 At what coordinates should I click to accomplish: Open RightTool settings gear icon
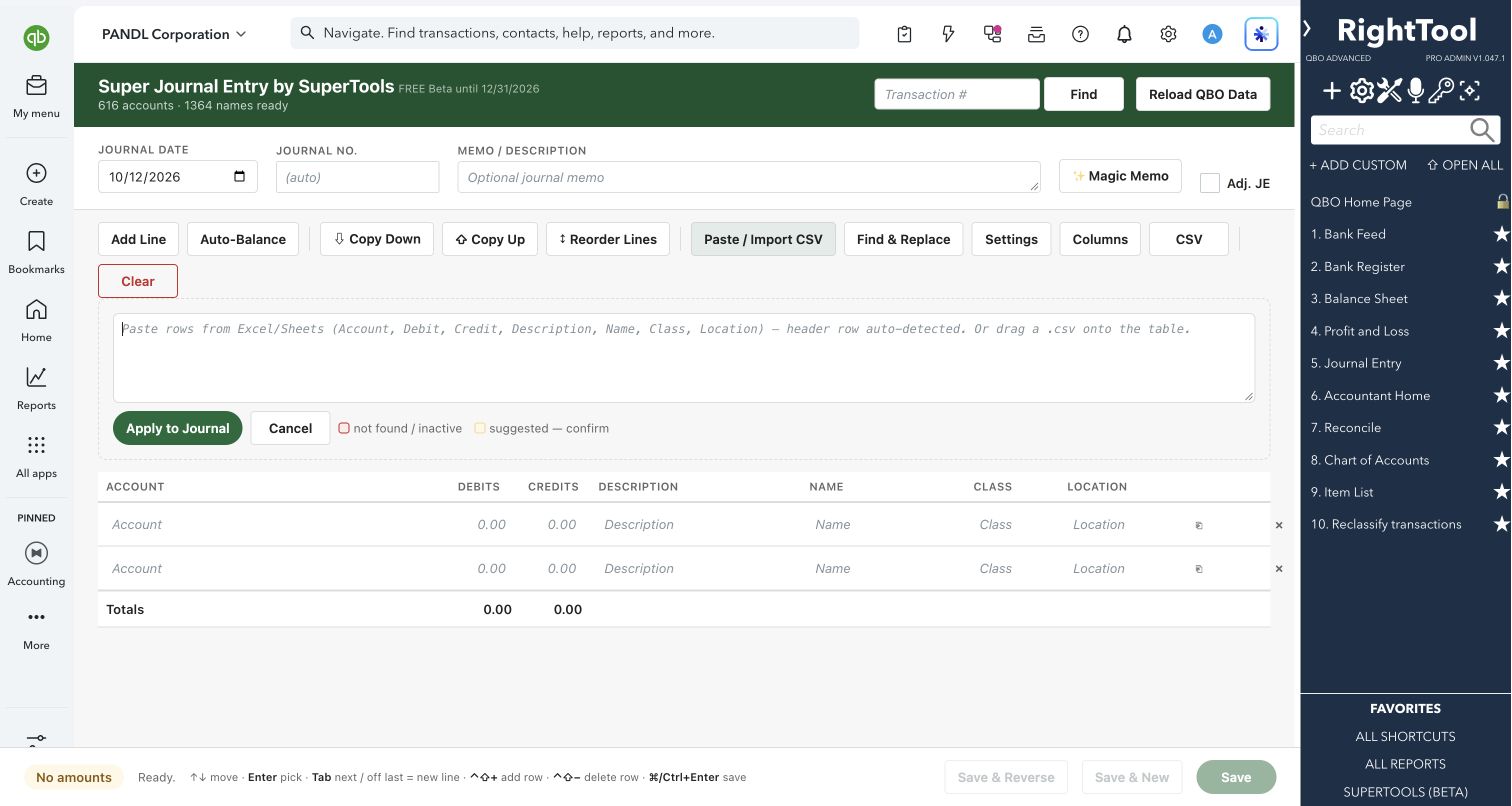[x=1361, y=92]
